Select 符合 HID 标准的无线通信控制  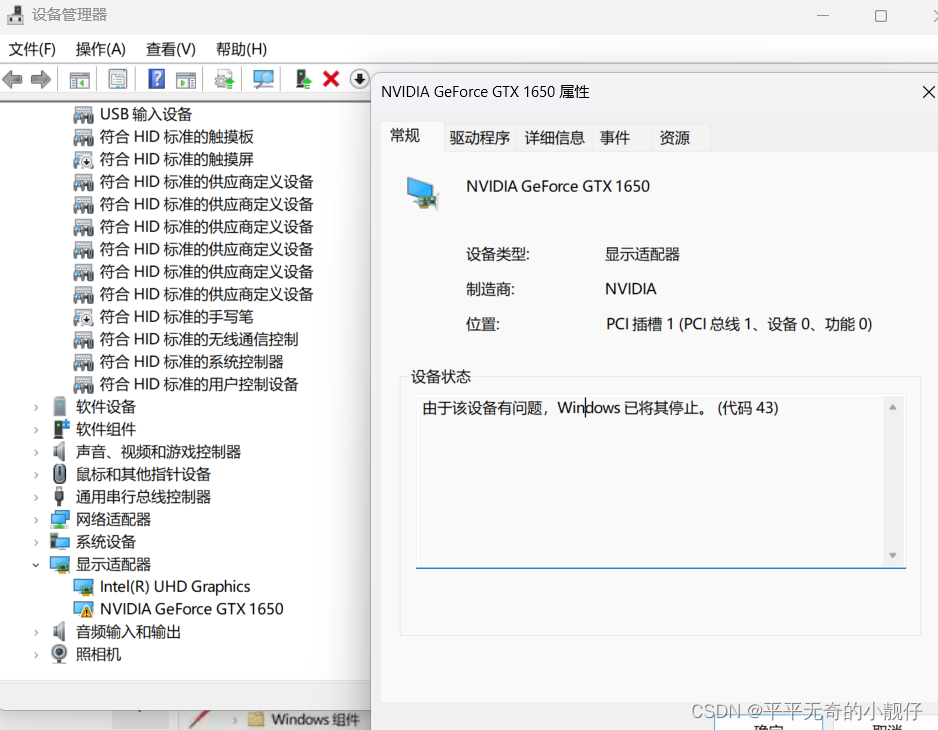tap(199, 339)
